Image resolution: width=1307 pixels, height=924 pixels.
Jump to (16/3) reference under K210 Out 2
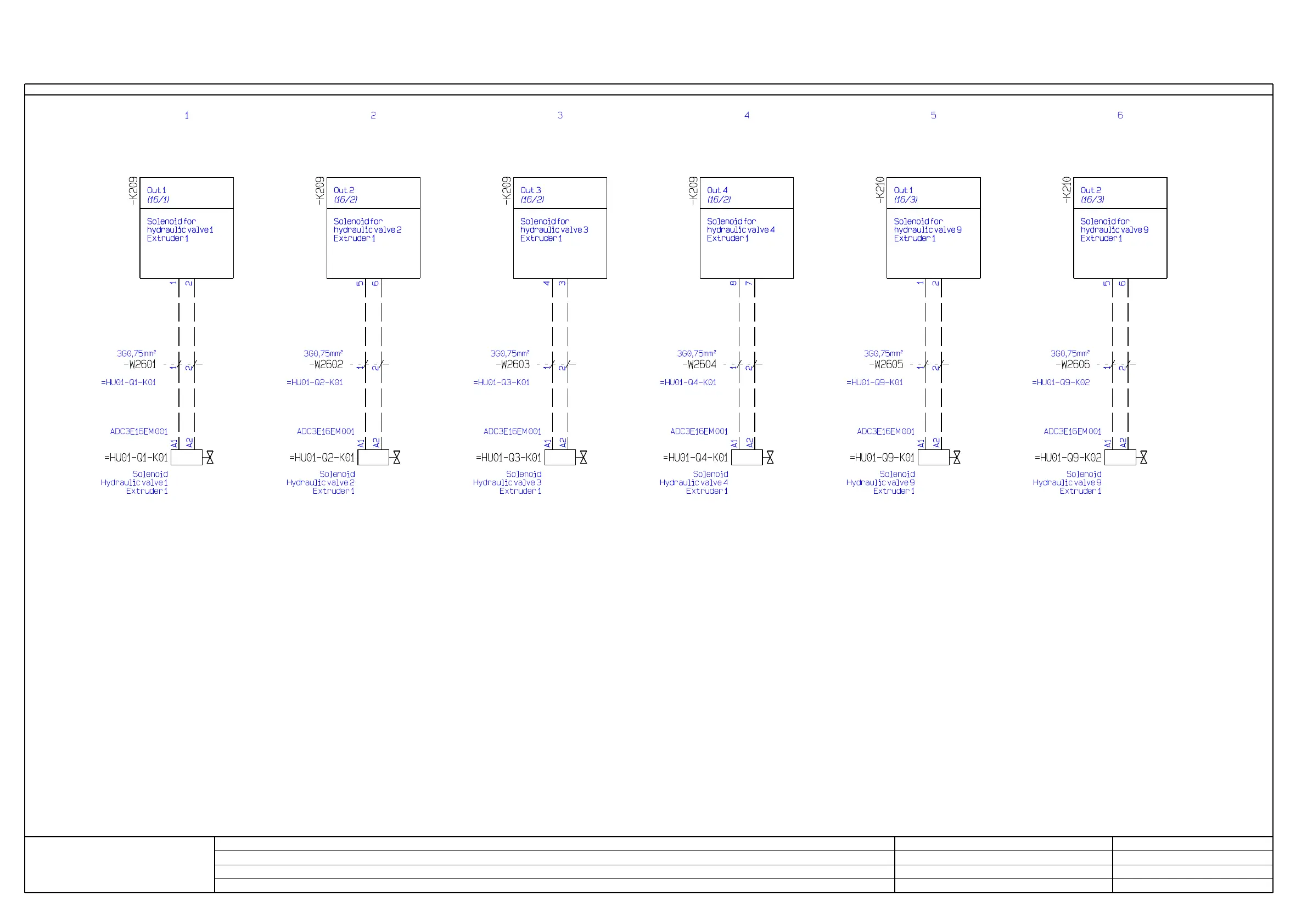click(1092, 200)
